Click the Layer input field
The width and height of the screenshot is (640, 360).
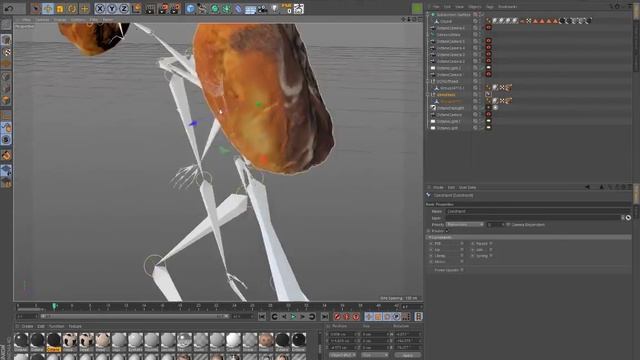pyautogui.click(x=533, y=218)
